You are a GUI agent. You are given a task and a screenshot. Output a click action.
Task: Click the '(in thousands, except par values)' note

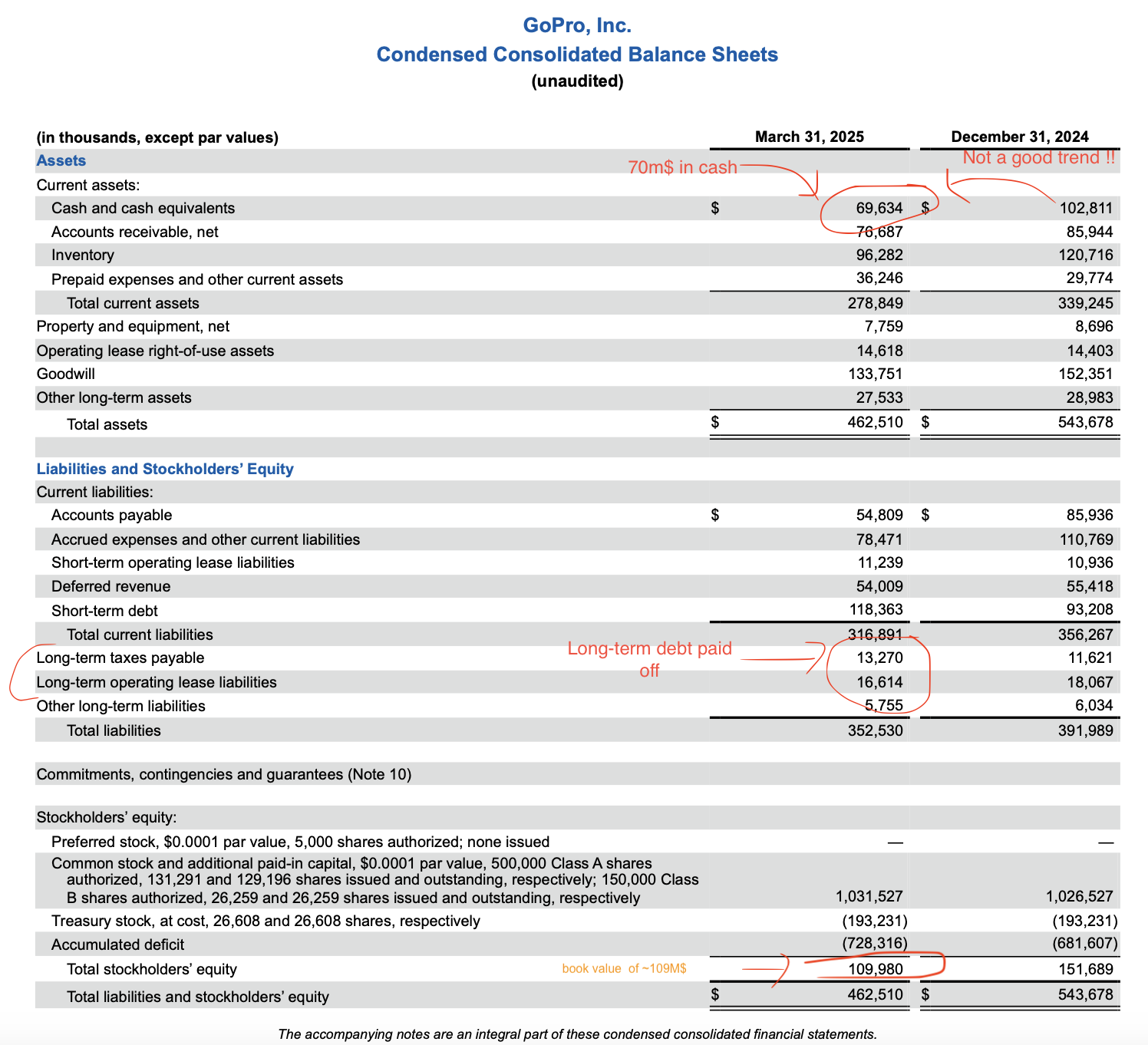coord(157,137)
